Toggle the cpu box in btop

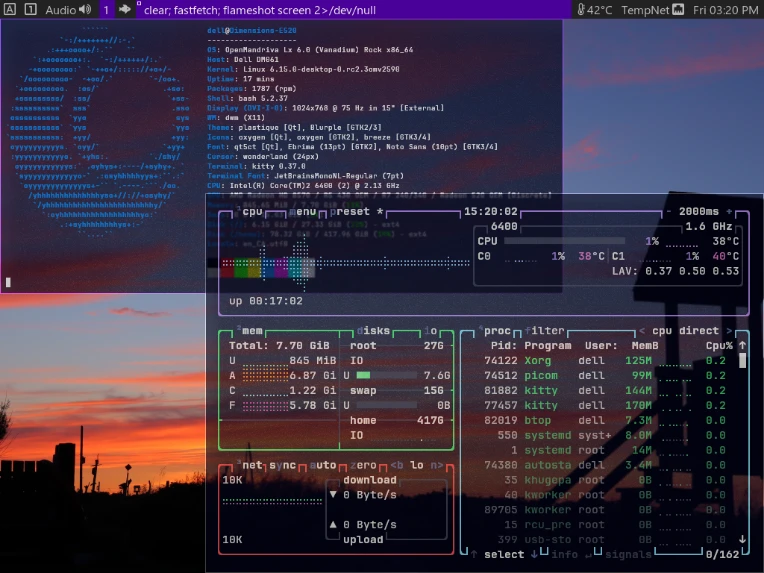252,212
